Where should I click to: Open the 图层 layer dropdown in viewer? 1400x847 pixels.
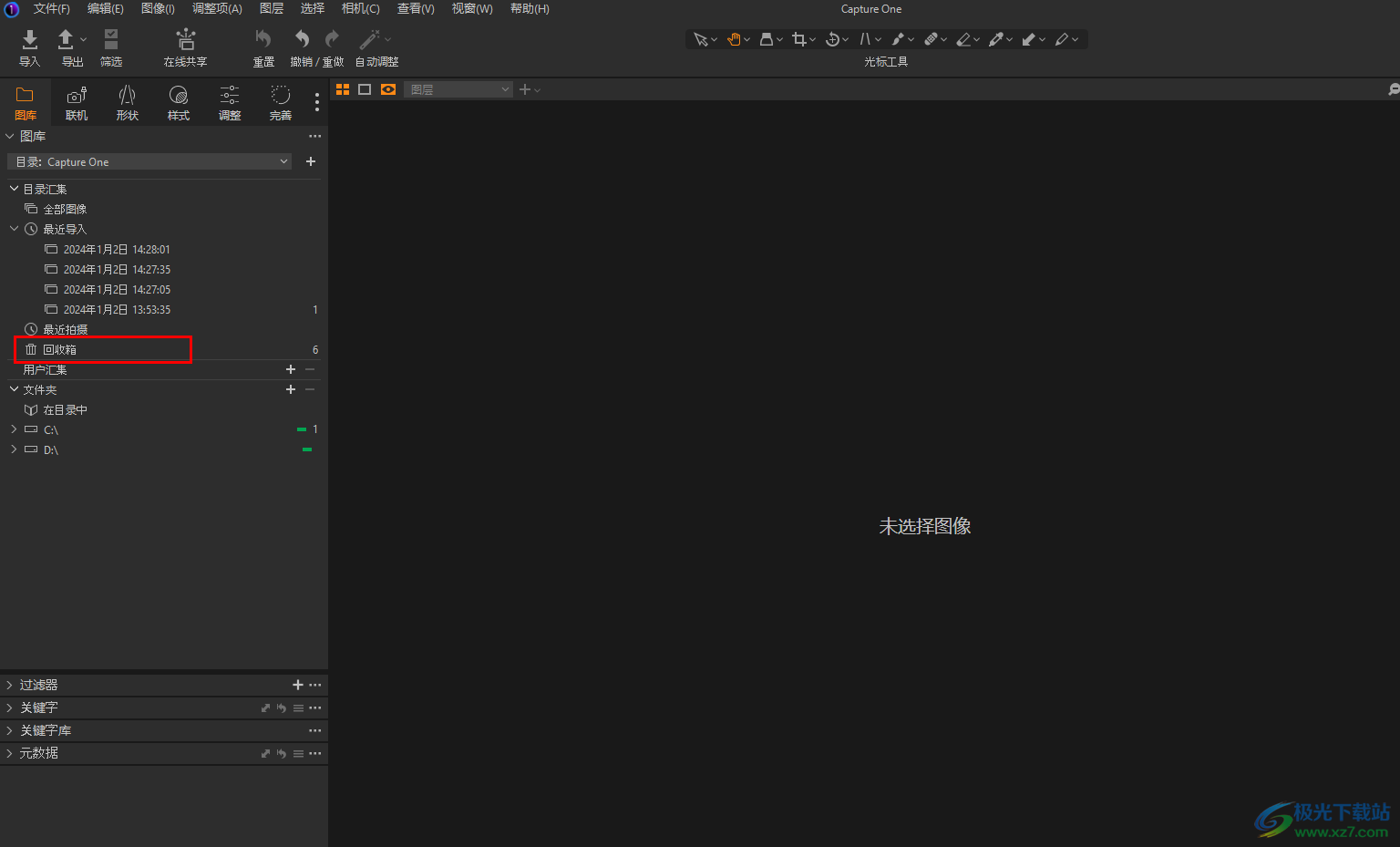click(x=458, y=89)
